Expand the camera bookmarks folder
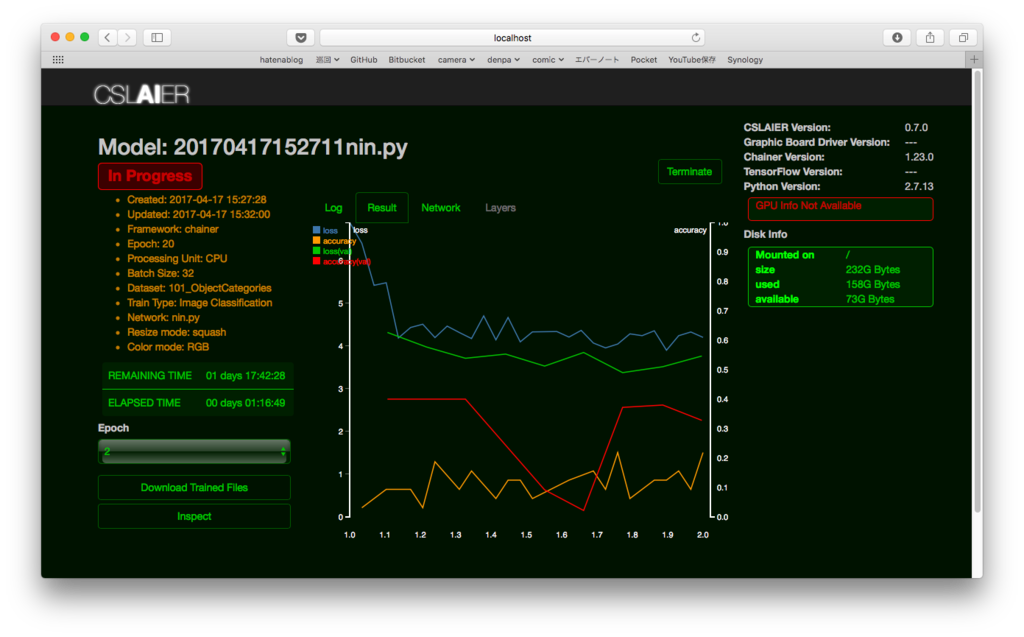 [x=456, y=59]
